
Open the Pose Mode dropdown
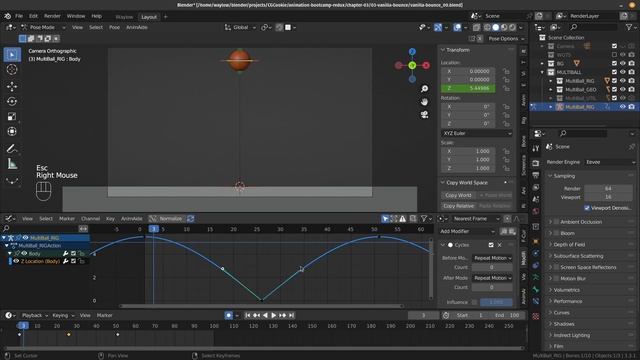click(43, 27)
